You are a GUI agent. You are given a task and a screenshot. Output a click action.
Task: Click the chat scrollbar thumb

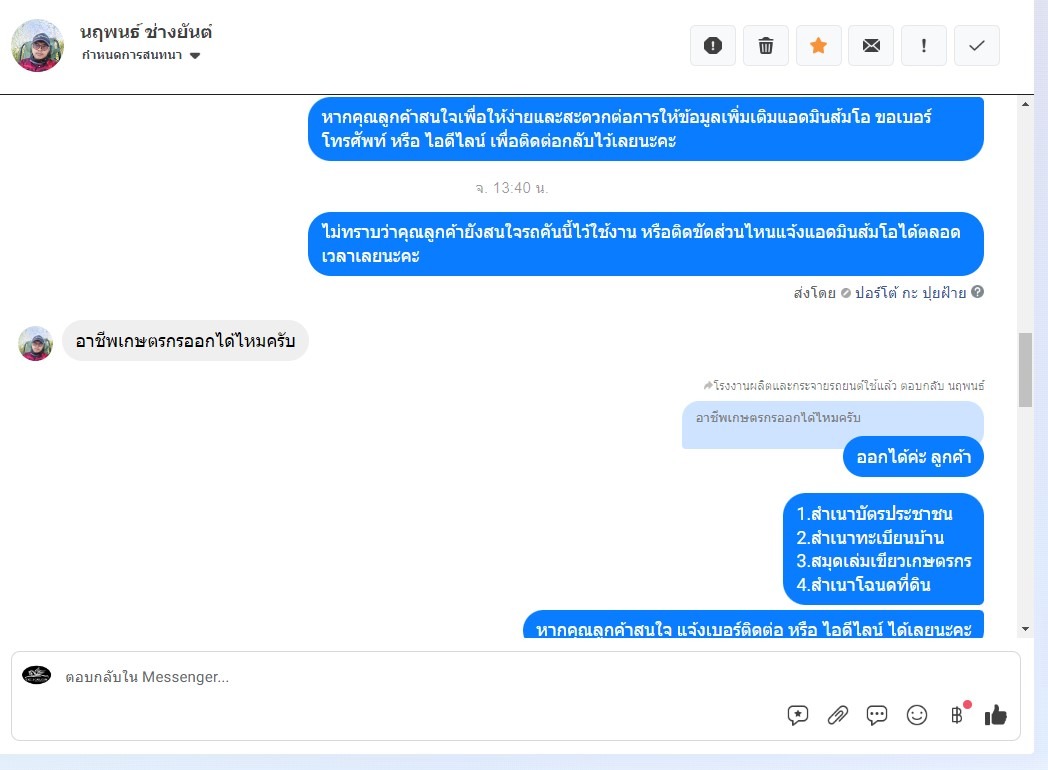pyautogui.click(x=1025, y=370)
